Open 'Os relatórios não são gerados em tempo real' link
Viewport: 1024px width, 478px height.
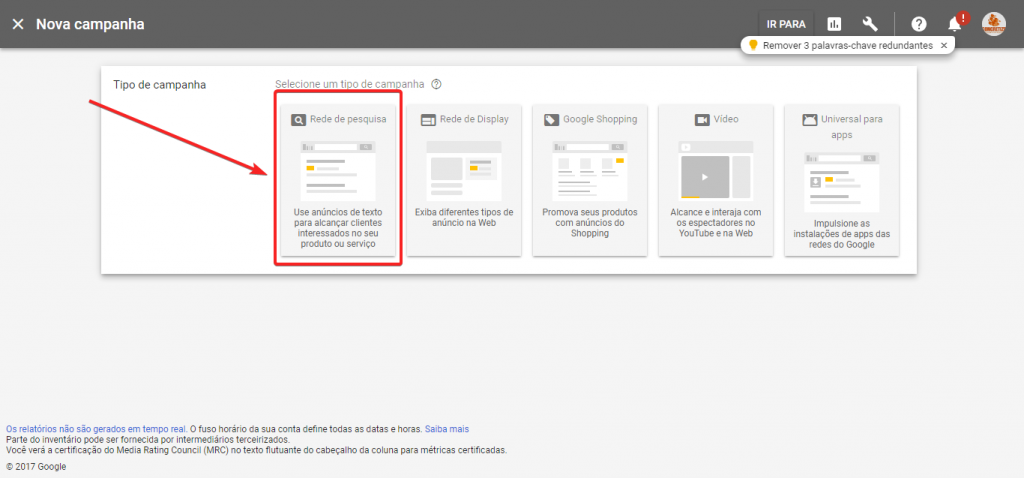click(97, 429)
